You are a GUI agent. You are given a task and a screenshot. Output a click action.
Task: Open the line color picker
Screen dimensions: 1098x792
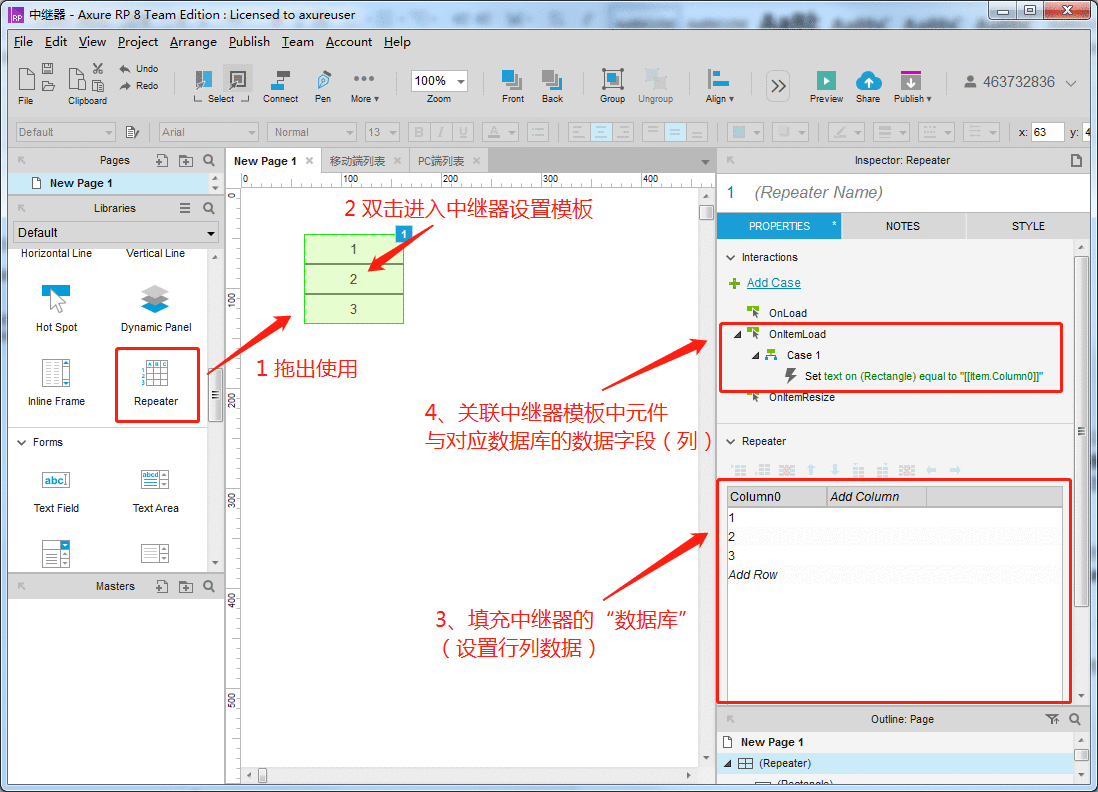(846, 132)
